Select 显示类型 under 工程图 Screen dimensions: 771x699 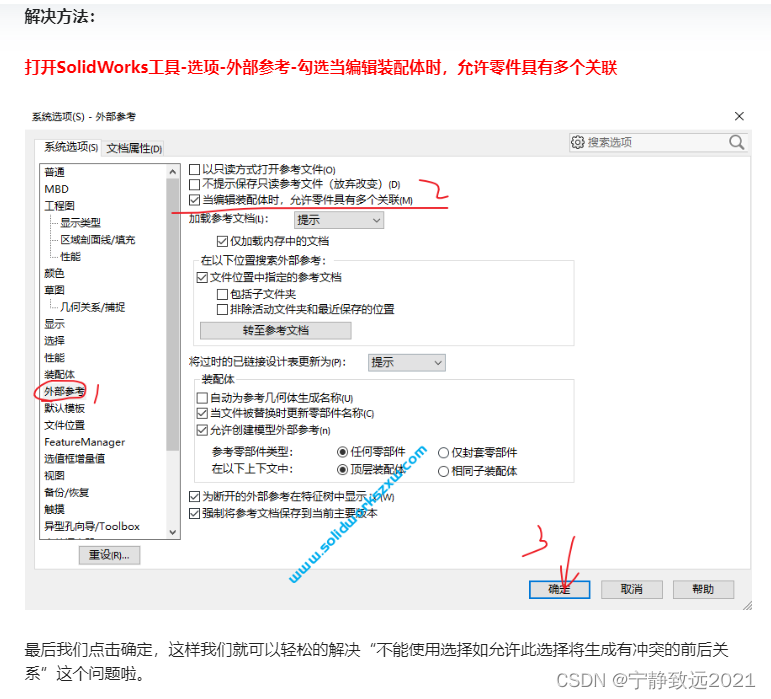(x=80, y=223)
